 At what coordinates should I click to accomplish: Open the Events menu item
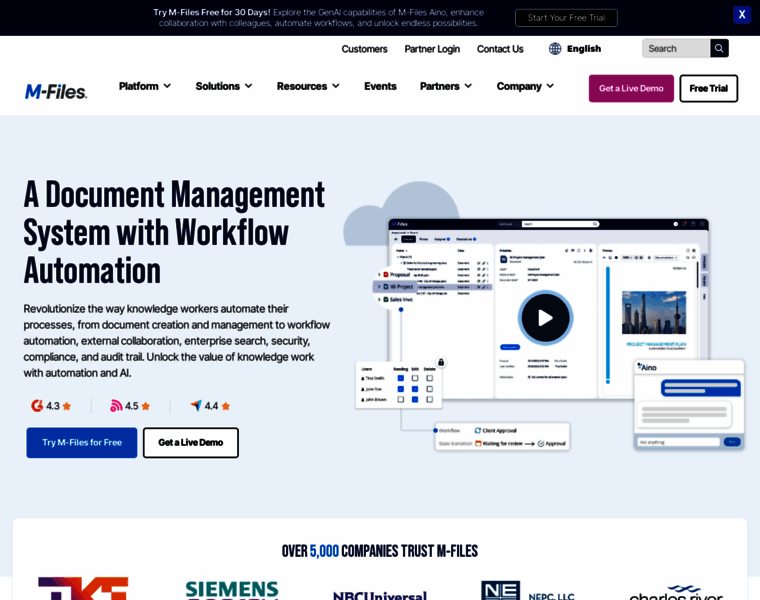pyautogui.click(x=380, y=86)
